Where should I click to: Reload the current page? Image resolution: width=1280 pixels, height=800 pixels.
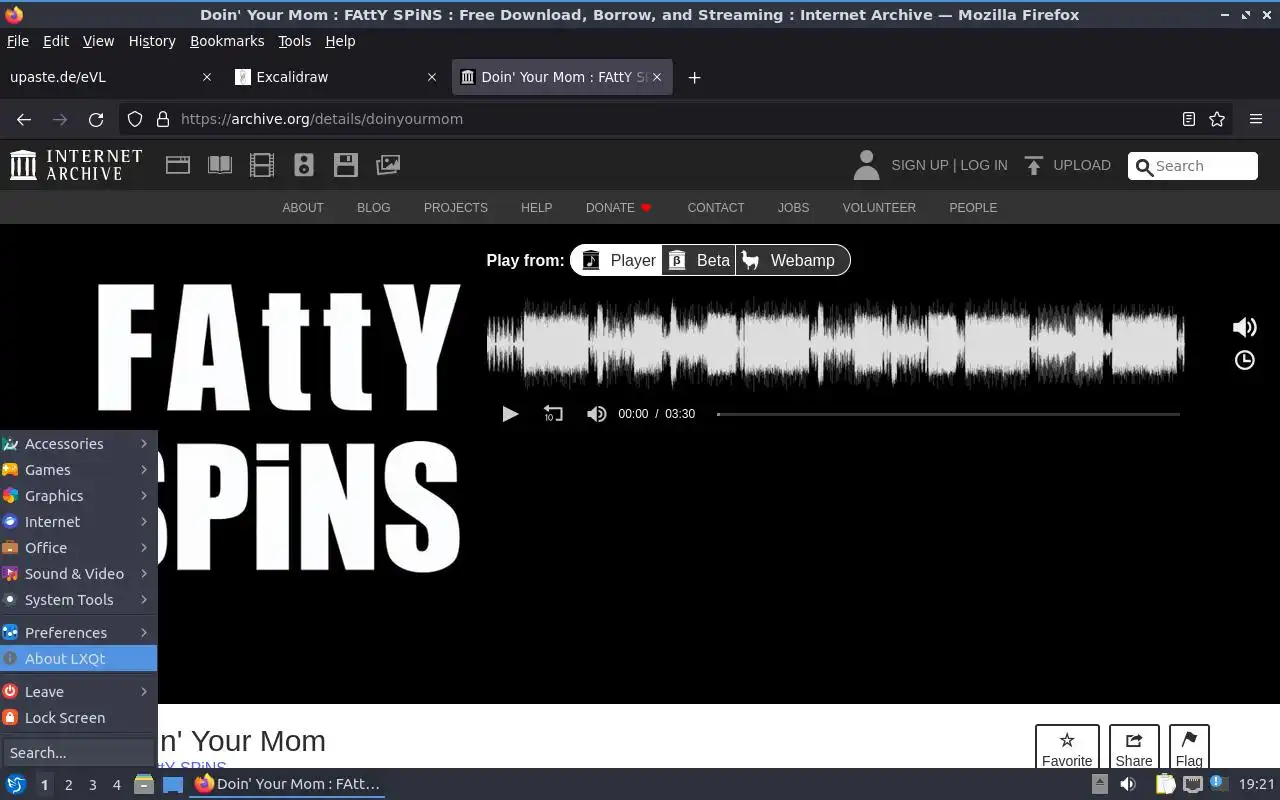pyautogui.click(x=96, y=119)
